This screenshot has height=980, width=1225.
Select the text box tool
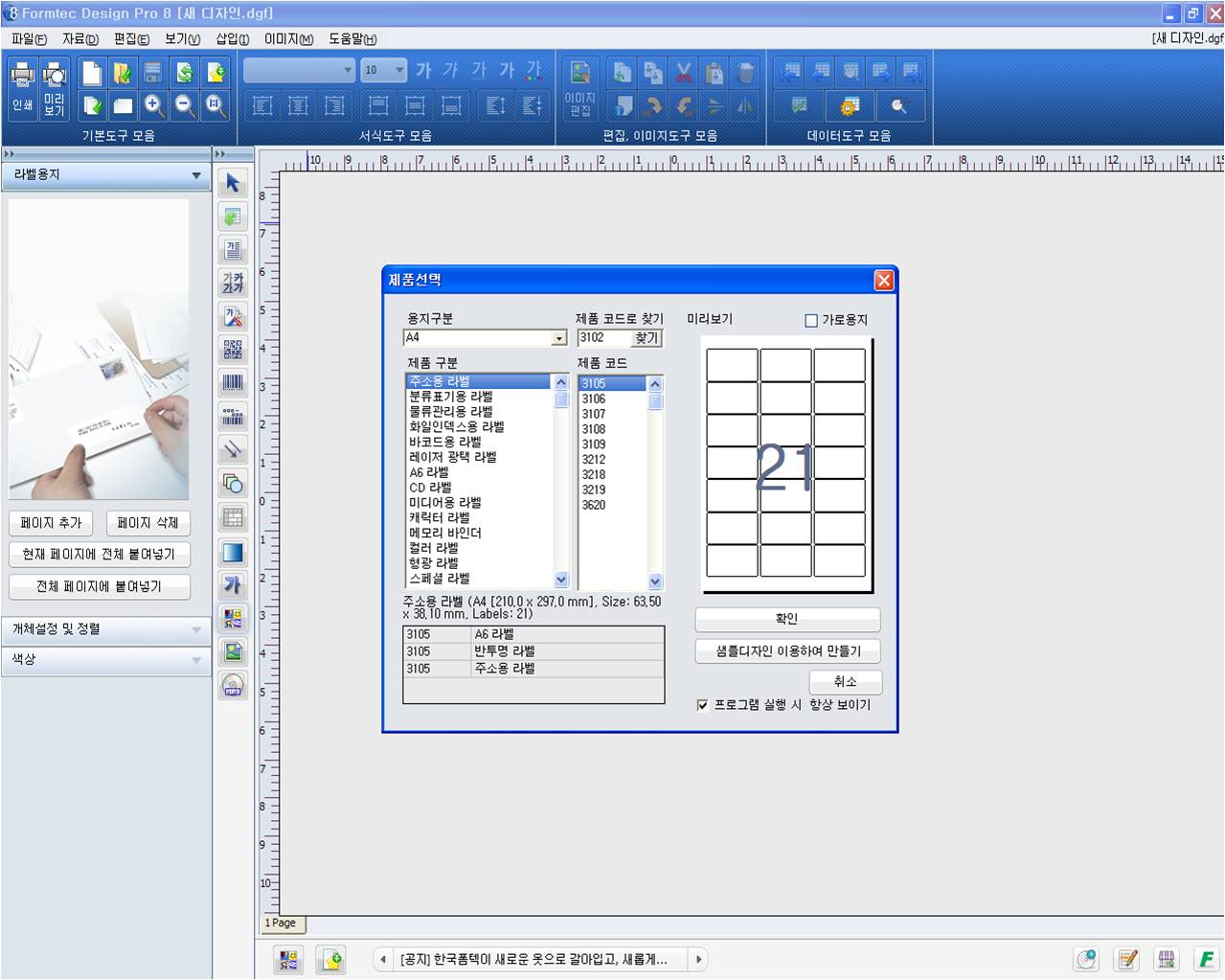pyautogui.click(x=233, y=250)
